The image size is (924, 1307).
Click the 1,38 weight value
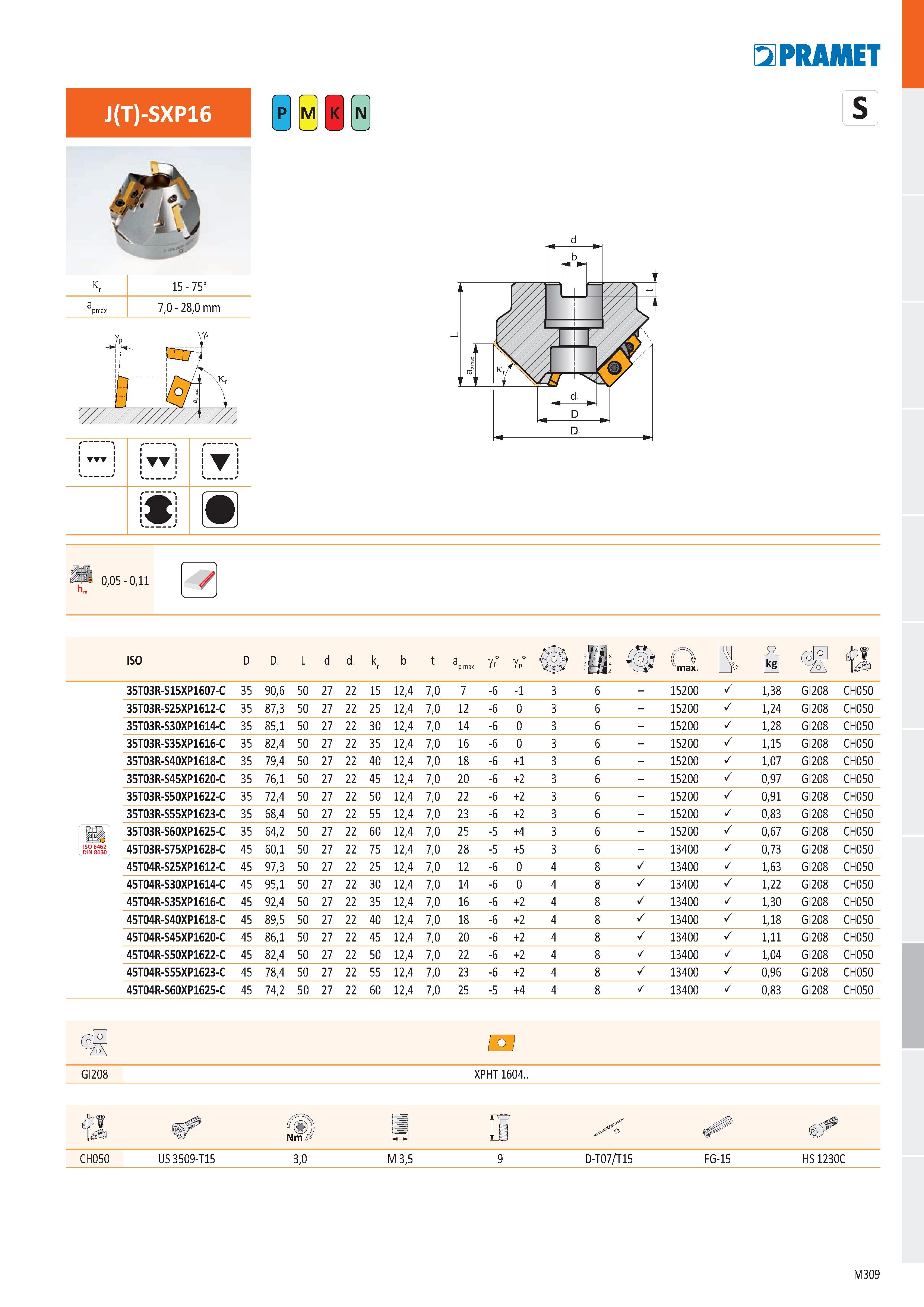pos(771,690)
